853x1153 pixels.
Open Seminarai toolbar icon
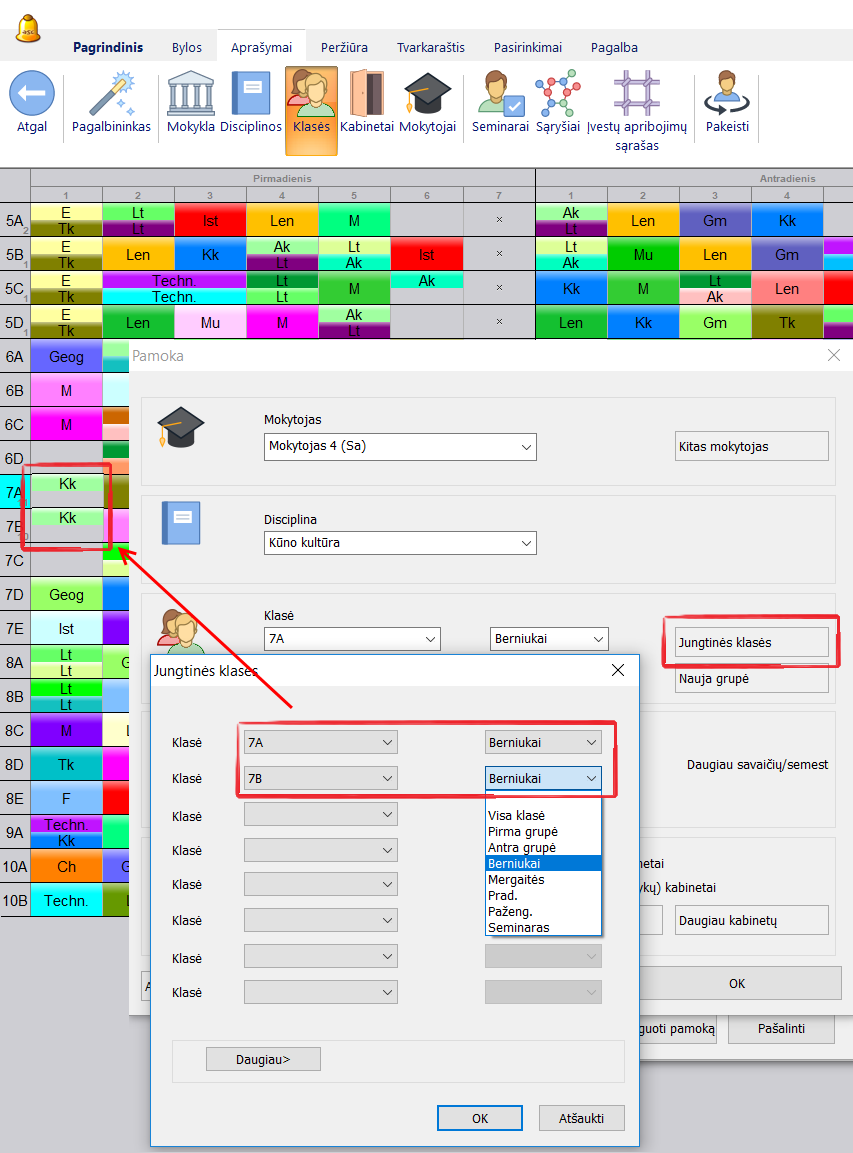pos(499,96)
